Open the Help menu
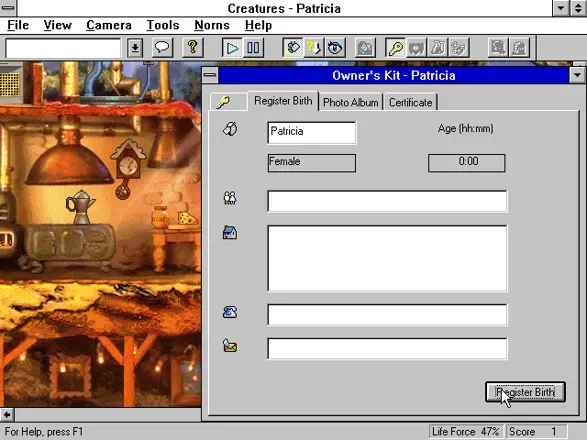Viewport: 587px width, 440px height. (x=258, y=25)
